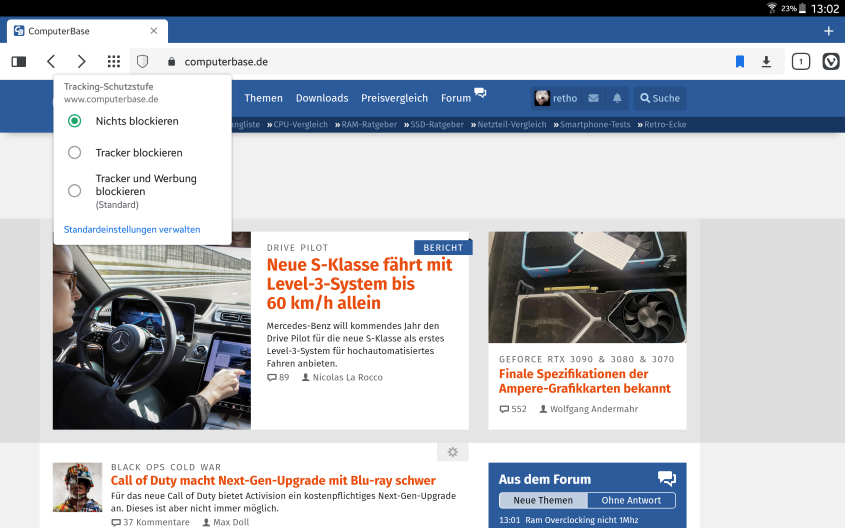Open the SSD-Ratgeber quick link
The image size is (845, 528).
click(x=434, y=124)
